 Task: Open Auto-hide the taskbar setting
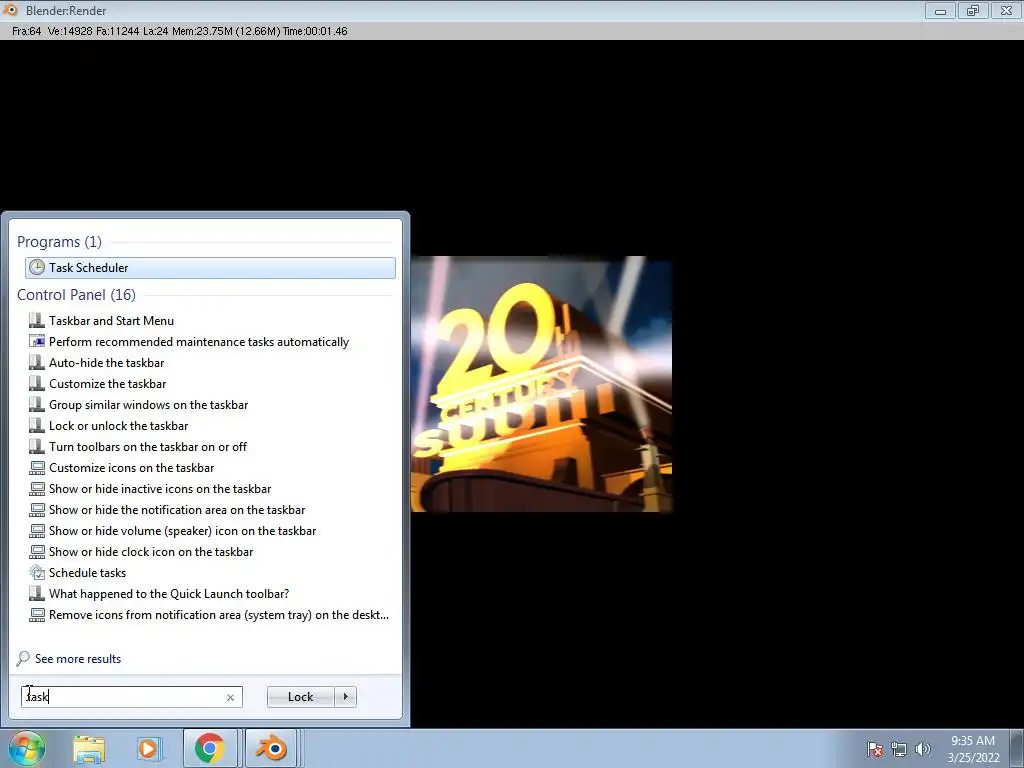pyautogui.click(x=106, y=362)
